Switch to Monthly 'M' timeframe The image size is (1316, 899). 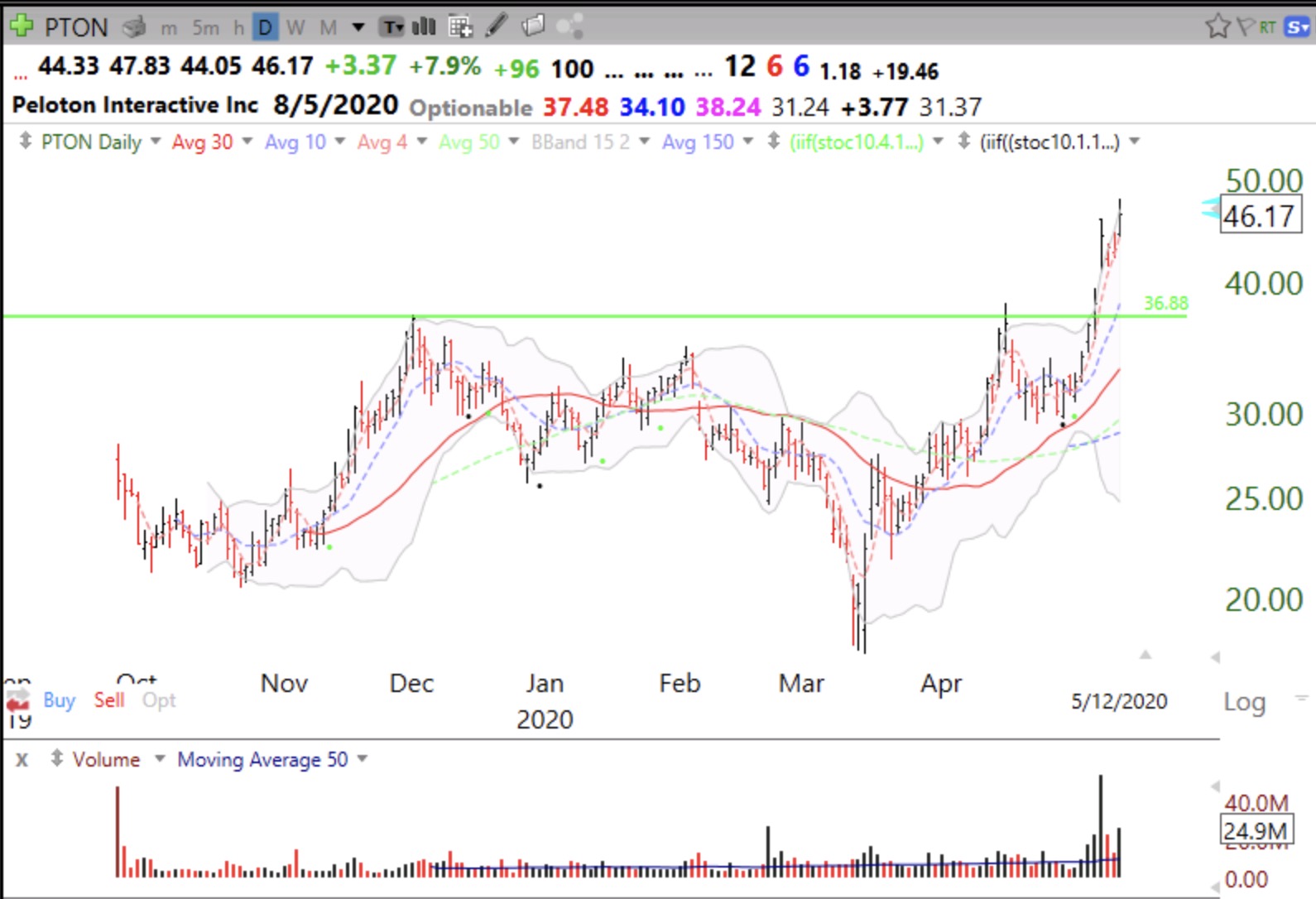pos(329,28)
